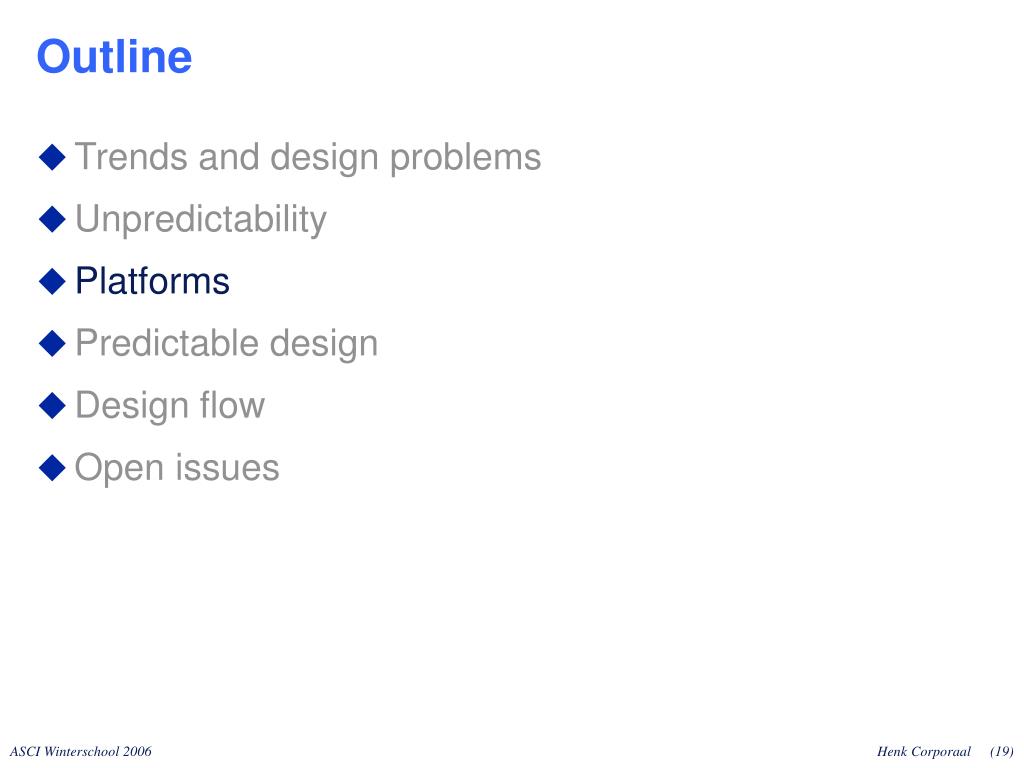Click the Henk Corporaal author name

[x=923, y=752]
